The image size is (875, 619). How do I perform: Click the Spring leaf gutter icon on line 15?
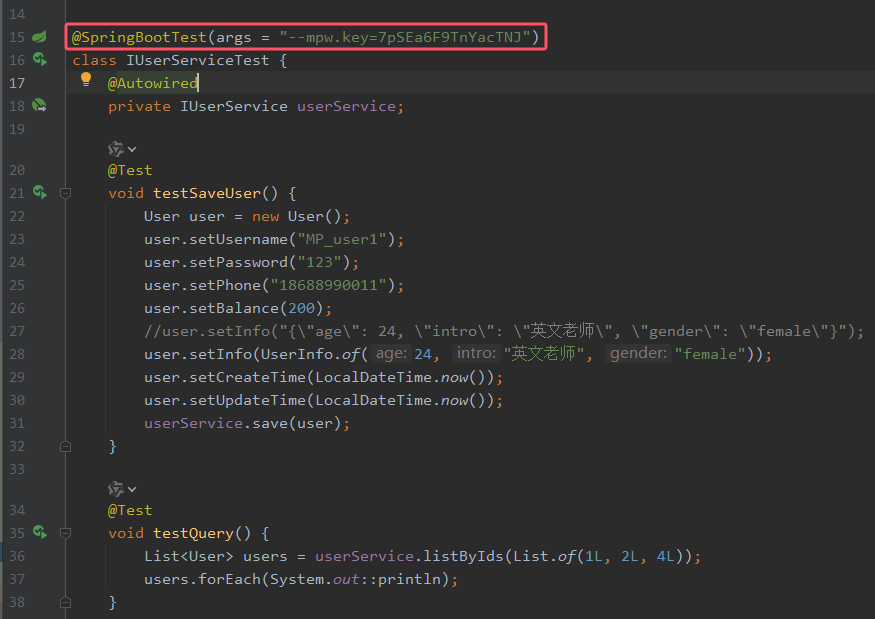40,37
